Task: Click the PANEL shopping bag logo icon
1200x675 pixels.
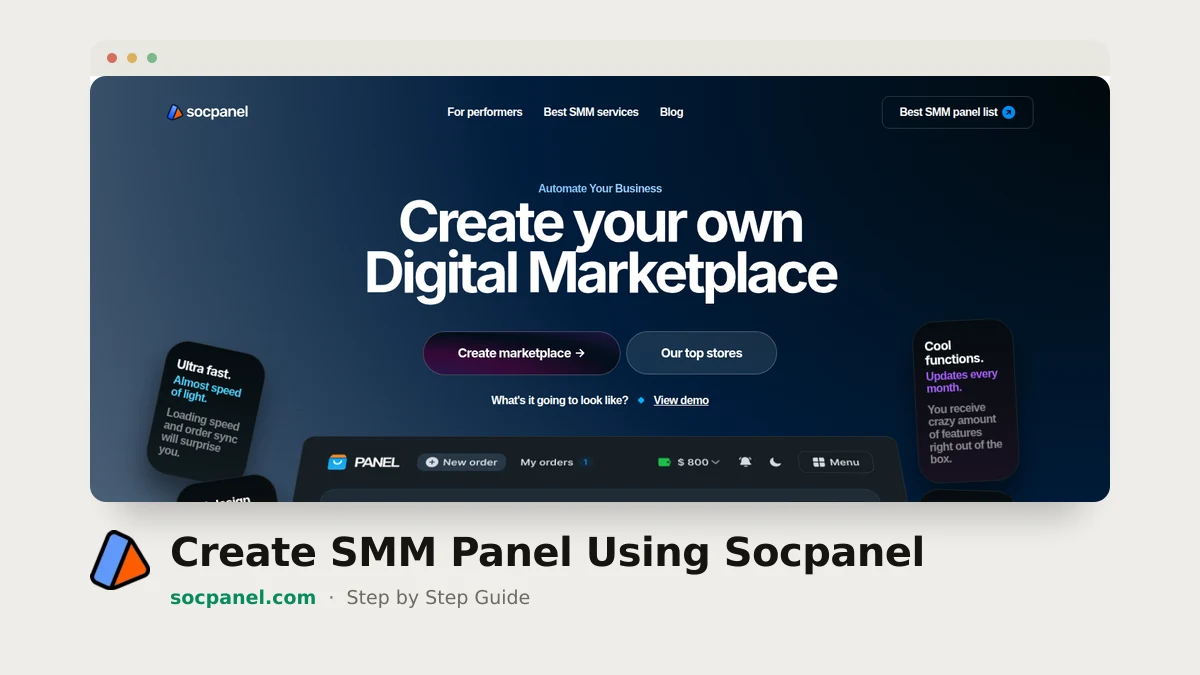Action: coord(337,462)
